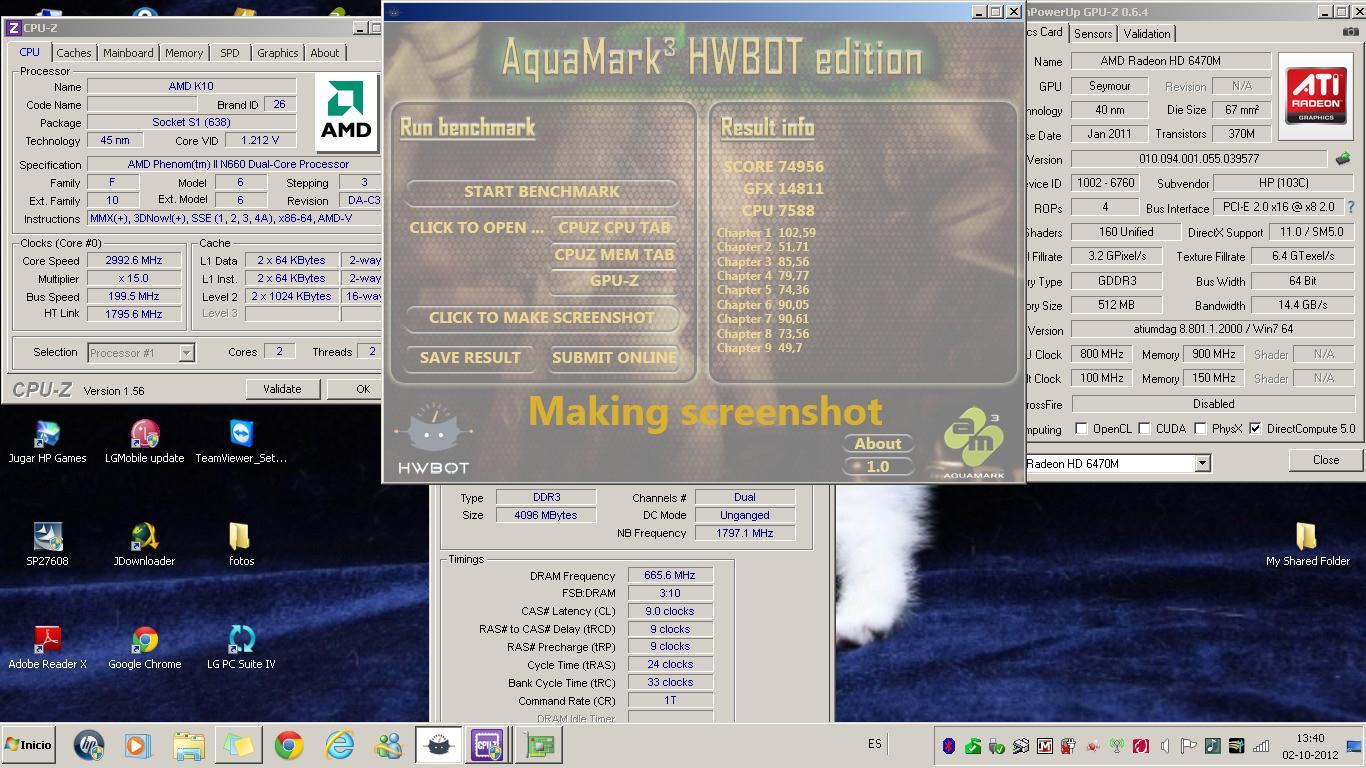The image size is (1366, 768).
Task: Click the Validate button in CPU-Z
Action: click(282, 389)
